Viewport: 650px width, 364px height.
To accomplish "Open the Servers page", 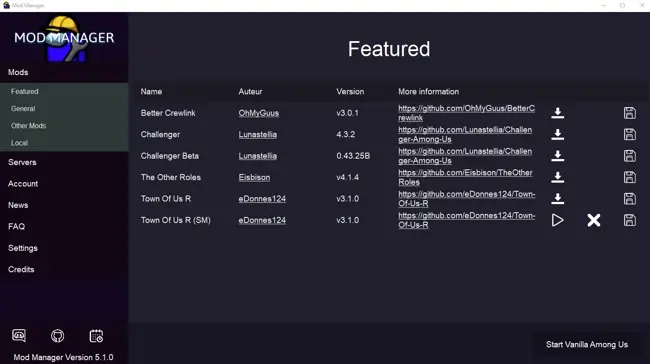I will [x=22, y=162].
